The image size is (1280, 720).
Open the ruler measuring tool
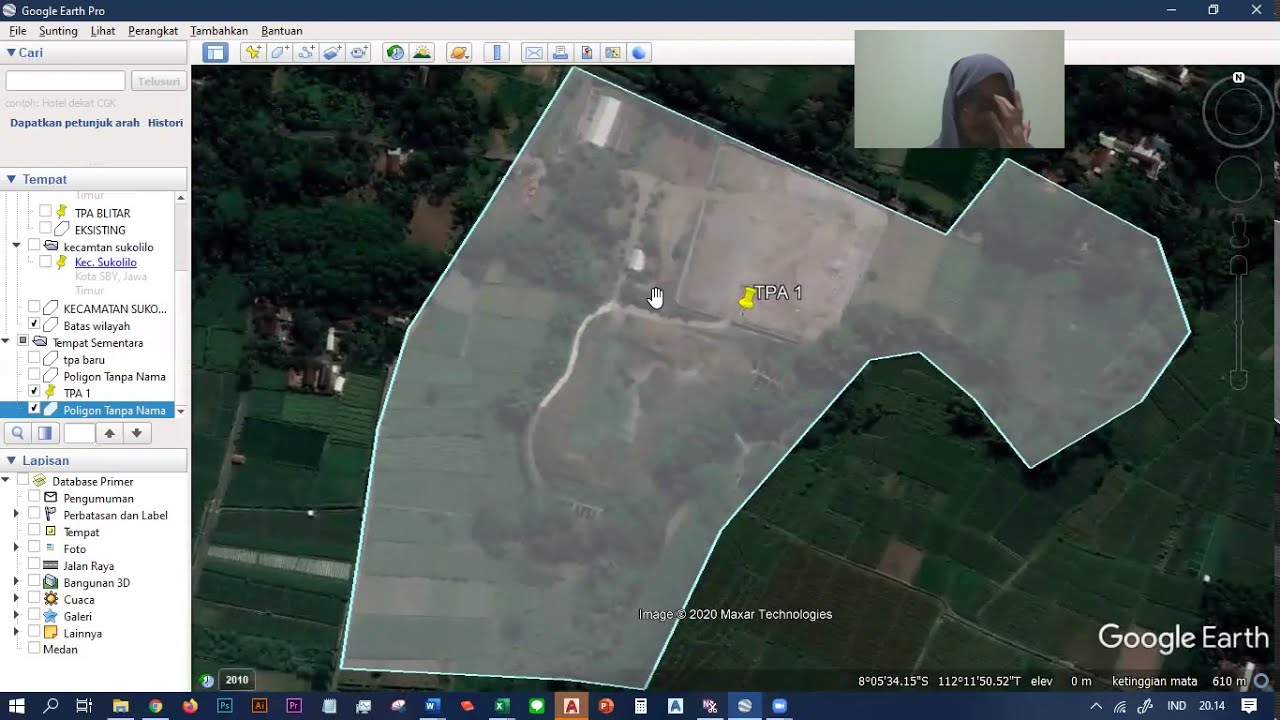click(497, 52)
